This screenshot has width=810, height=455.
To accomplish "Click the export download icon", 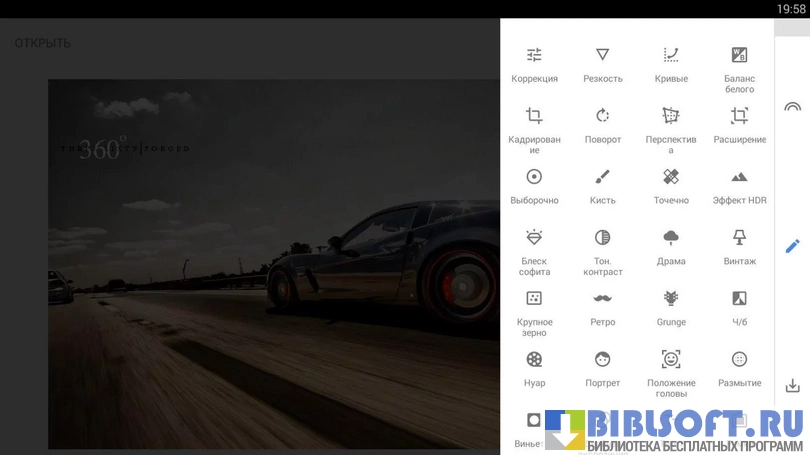I will [x=792, y=386].
